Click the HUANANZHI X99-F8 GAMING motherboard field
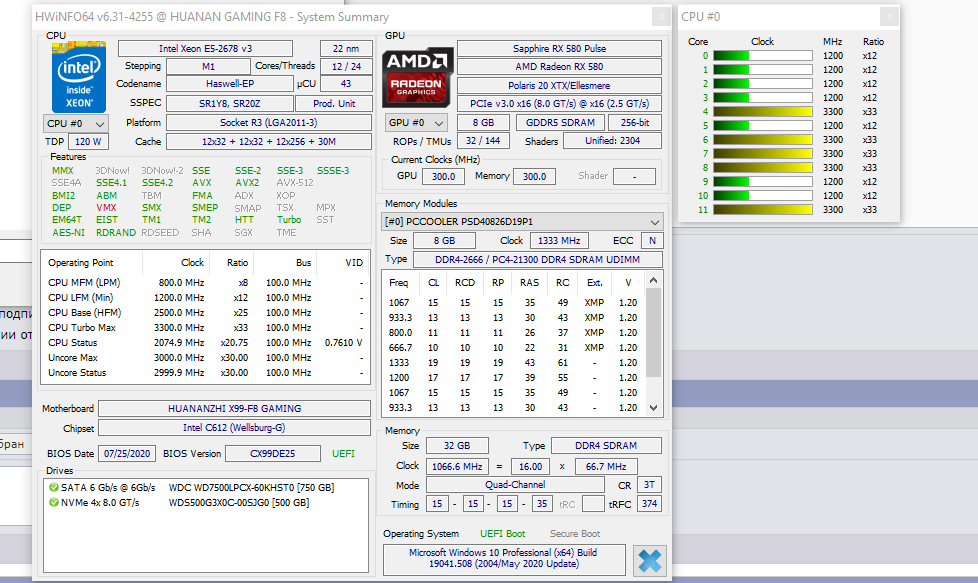Screen dimensions: 978x583 [235, 408]
